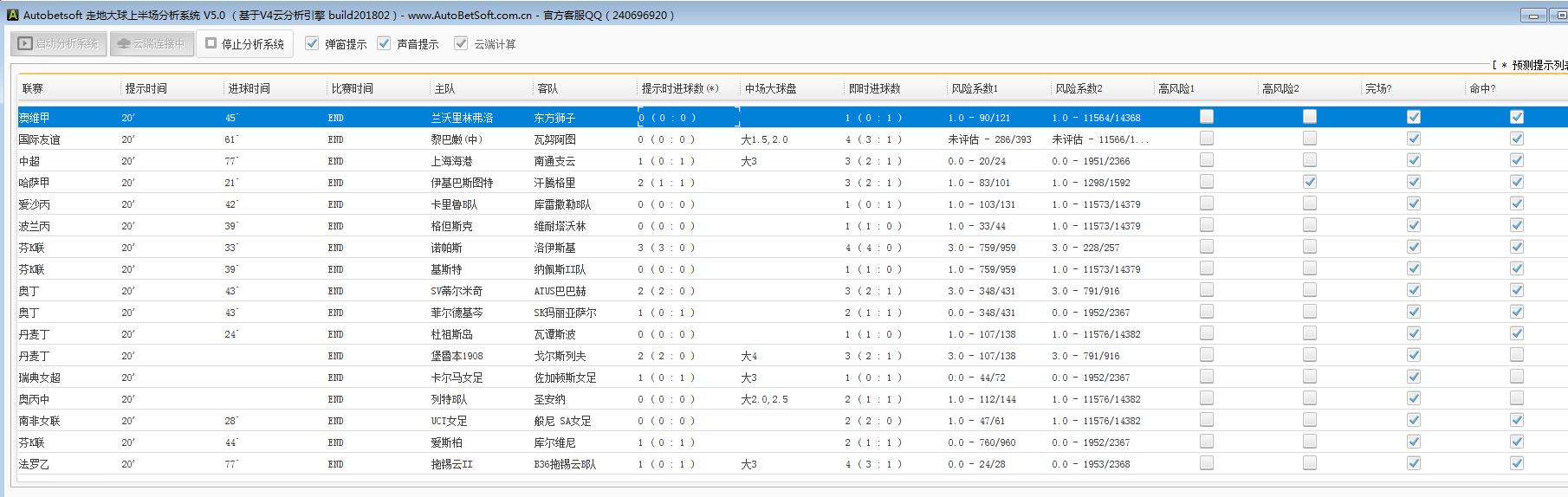The width and height of the screenshot is (1568, 497).
Task: Click the 命中? column header
Action: point(1482,88)
